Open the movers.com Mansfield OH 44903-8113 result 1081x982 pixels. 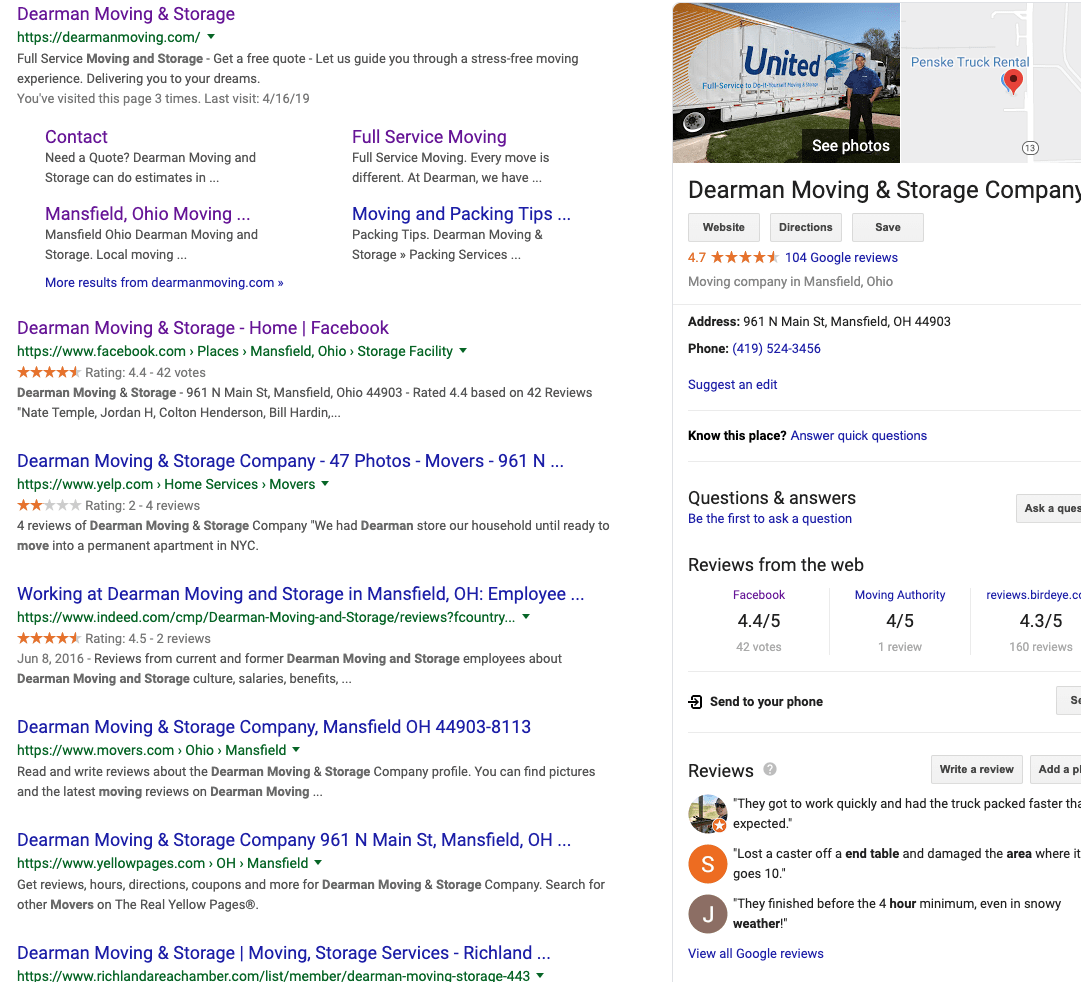274,727
